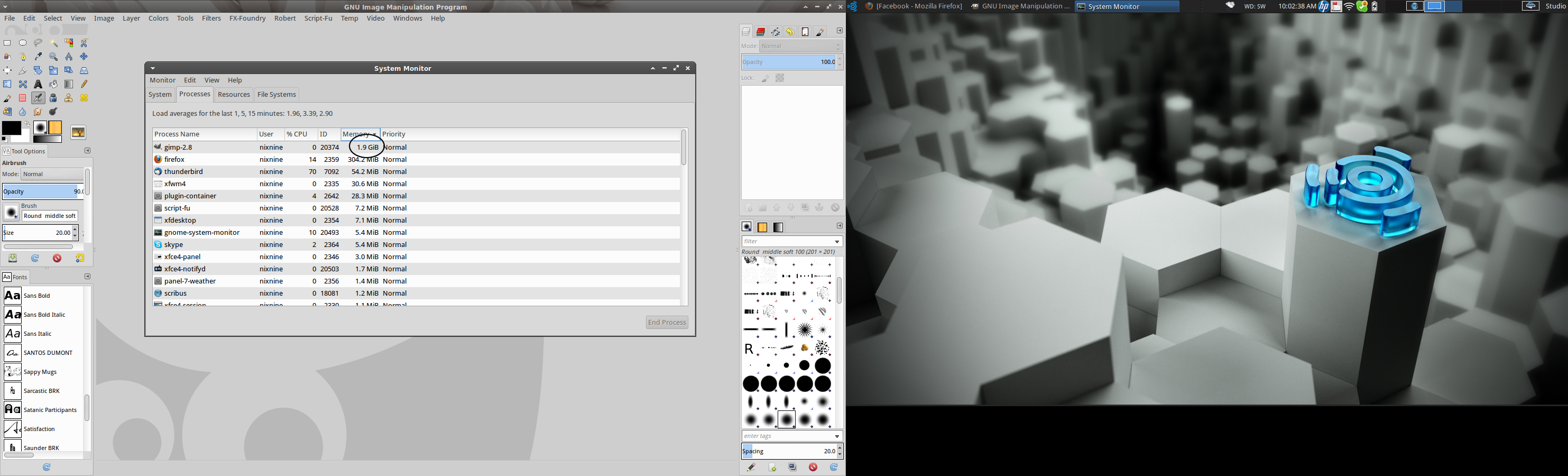This screenshot has width=1568, height=476.
Task: Toggle the alpha channel lock icon
Action: click(x=780, y=78)
